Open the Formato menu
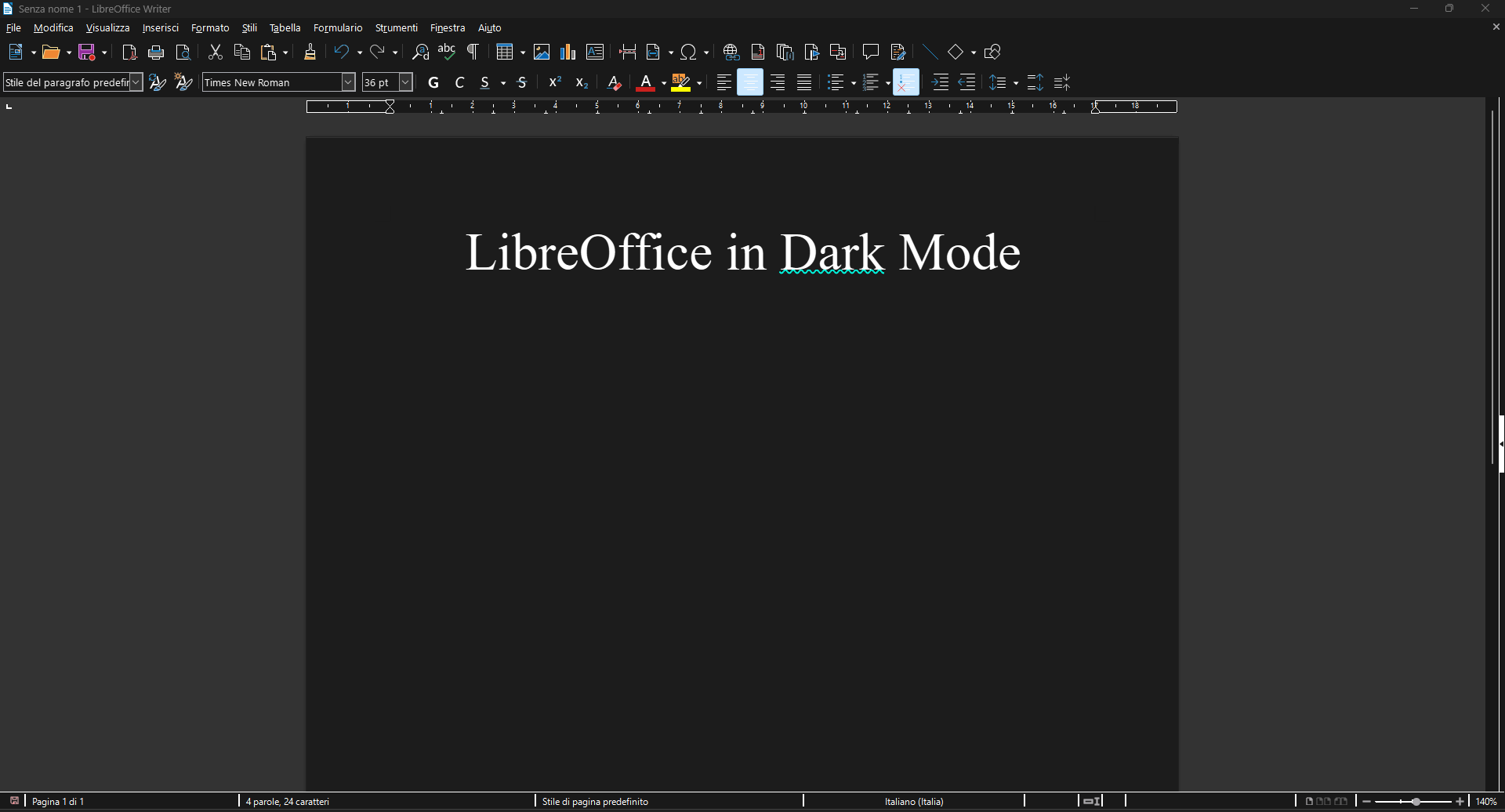 click(x=210, y=27)
